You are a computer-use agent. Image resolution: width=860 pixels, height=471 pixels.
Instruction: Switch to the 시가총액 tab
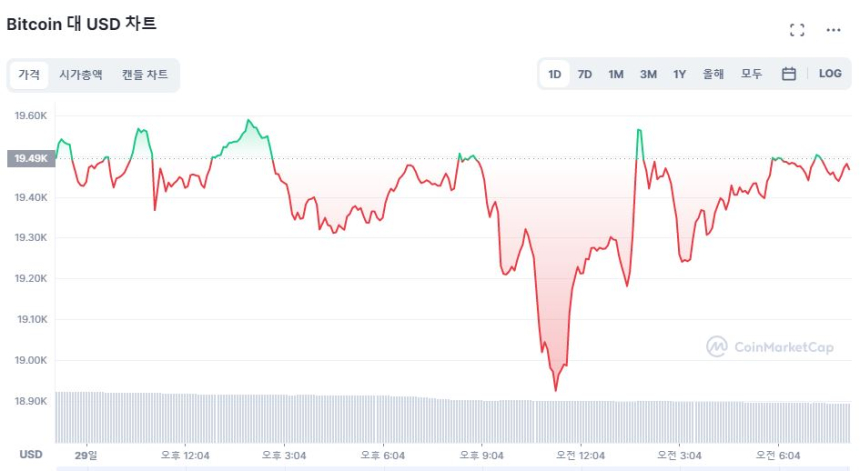(x=80, y=75)
